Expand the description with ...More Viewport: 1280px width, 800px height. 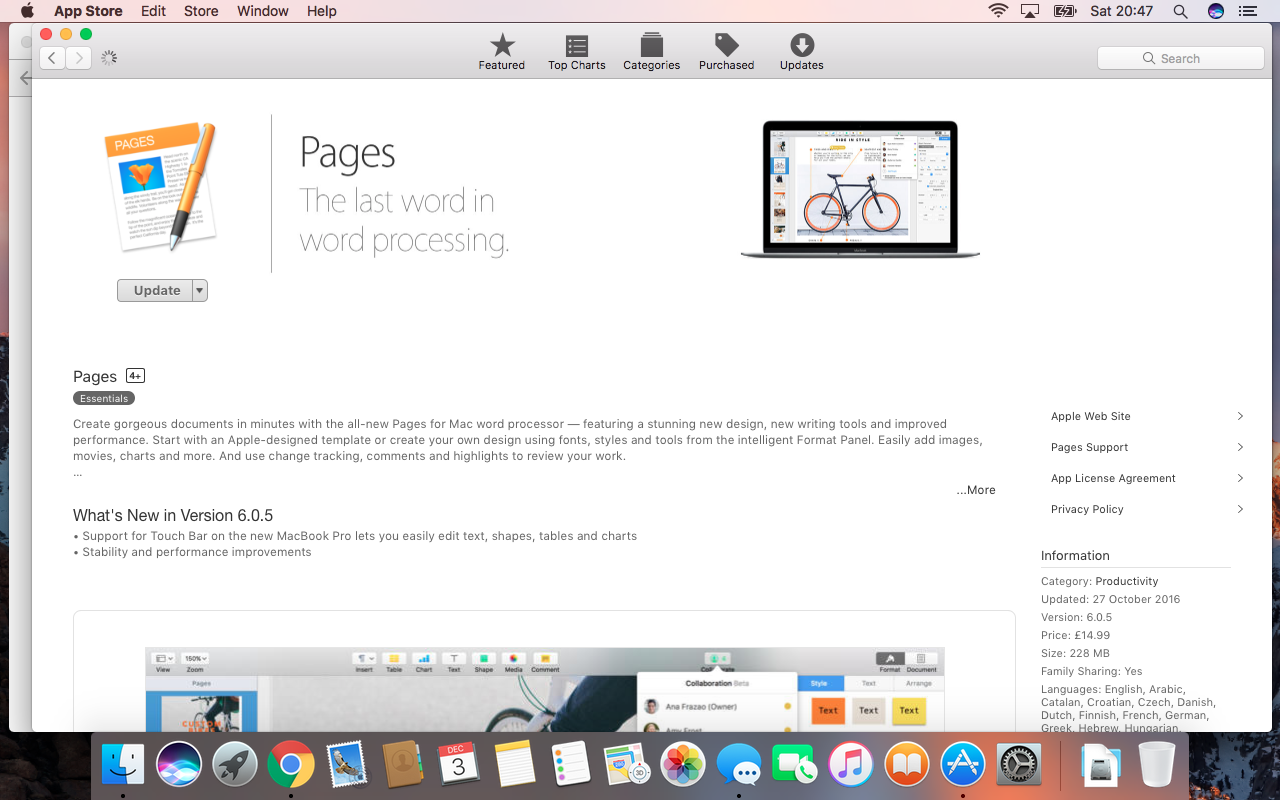[x=976, y=490]
